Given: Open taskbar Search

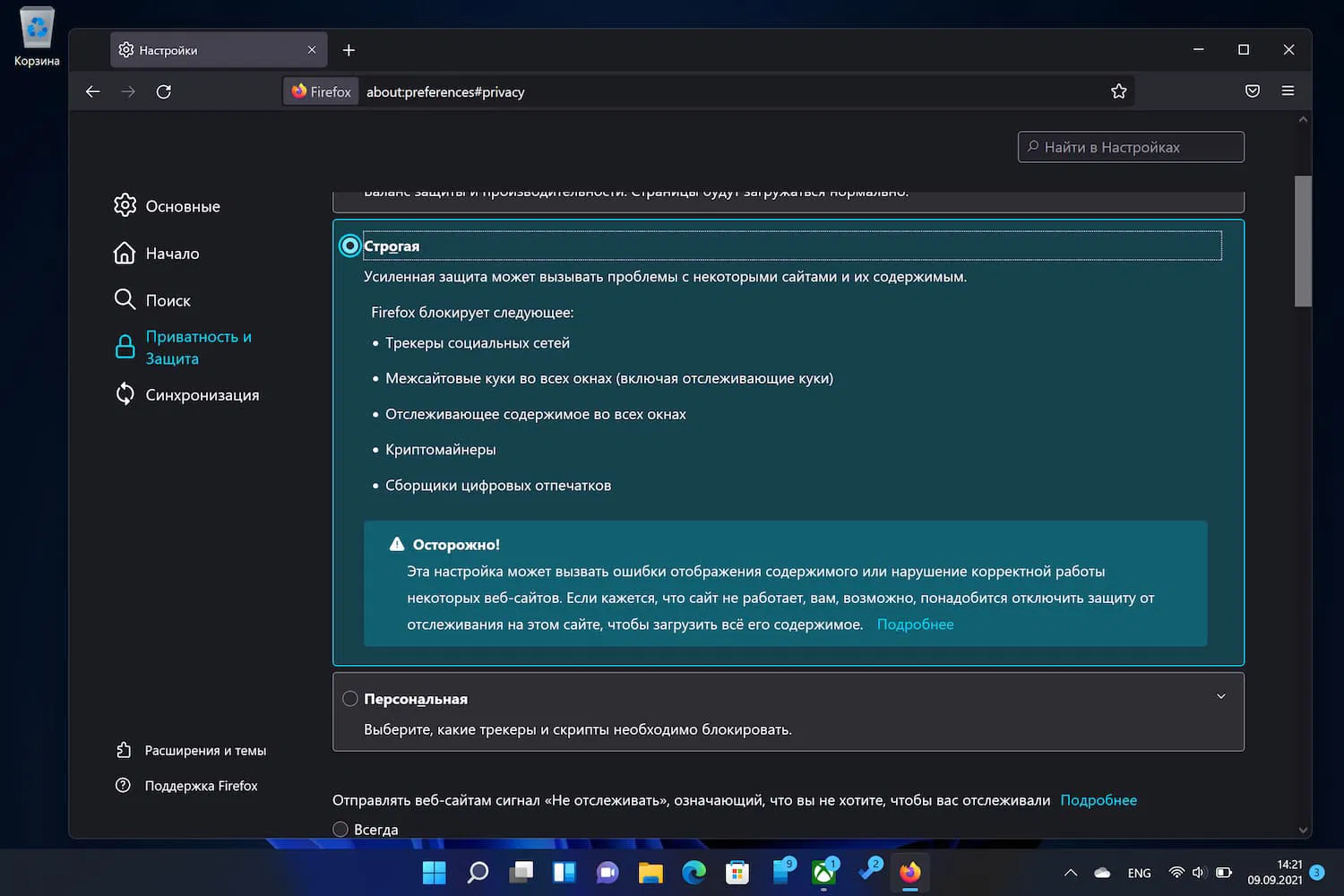Looking at the screenshot, I should tap(478, 873).
